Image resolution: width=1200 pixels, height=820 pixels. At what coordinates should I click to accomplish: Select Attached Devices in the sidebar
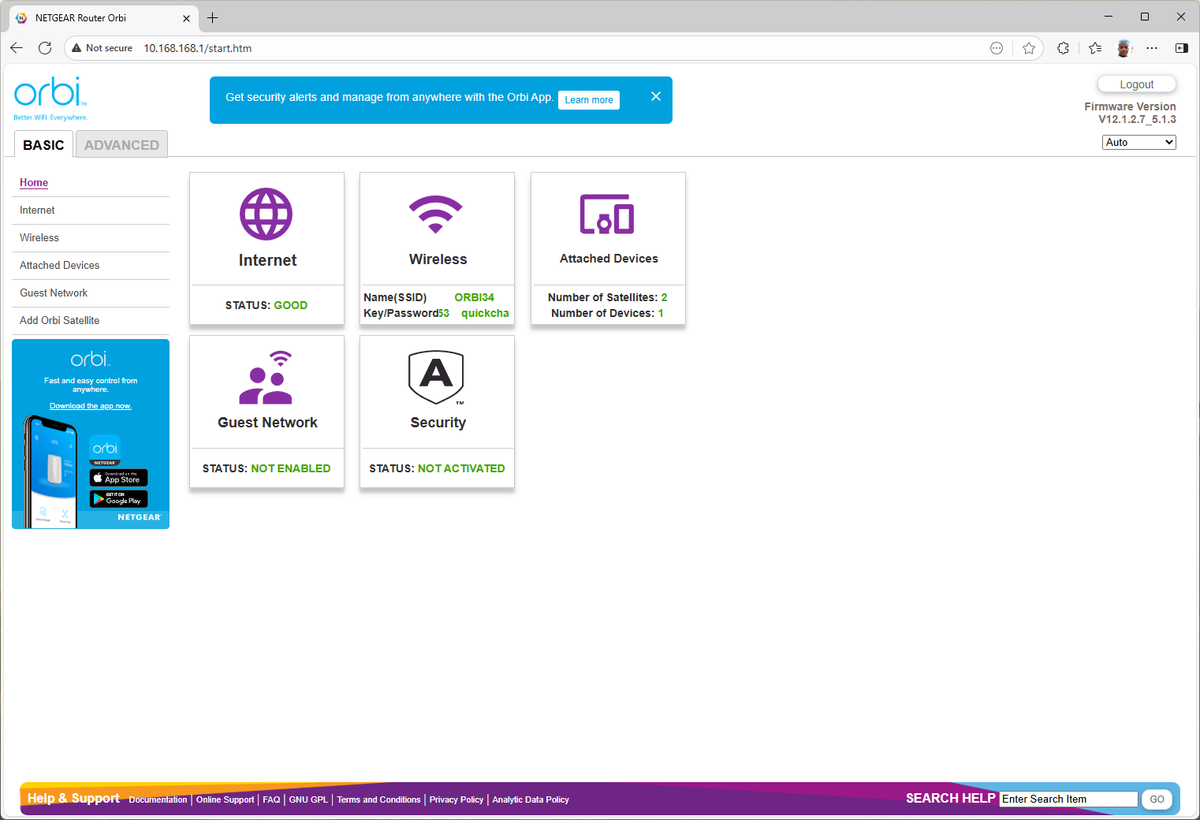click(x=59, y=265)
